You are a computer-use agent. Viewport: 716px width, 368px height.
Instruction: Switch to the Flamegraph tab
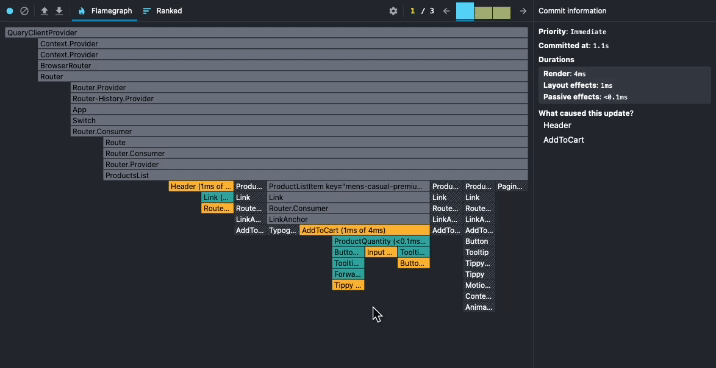click(105, 11)
